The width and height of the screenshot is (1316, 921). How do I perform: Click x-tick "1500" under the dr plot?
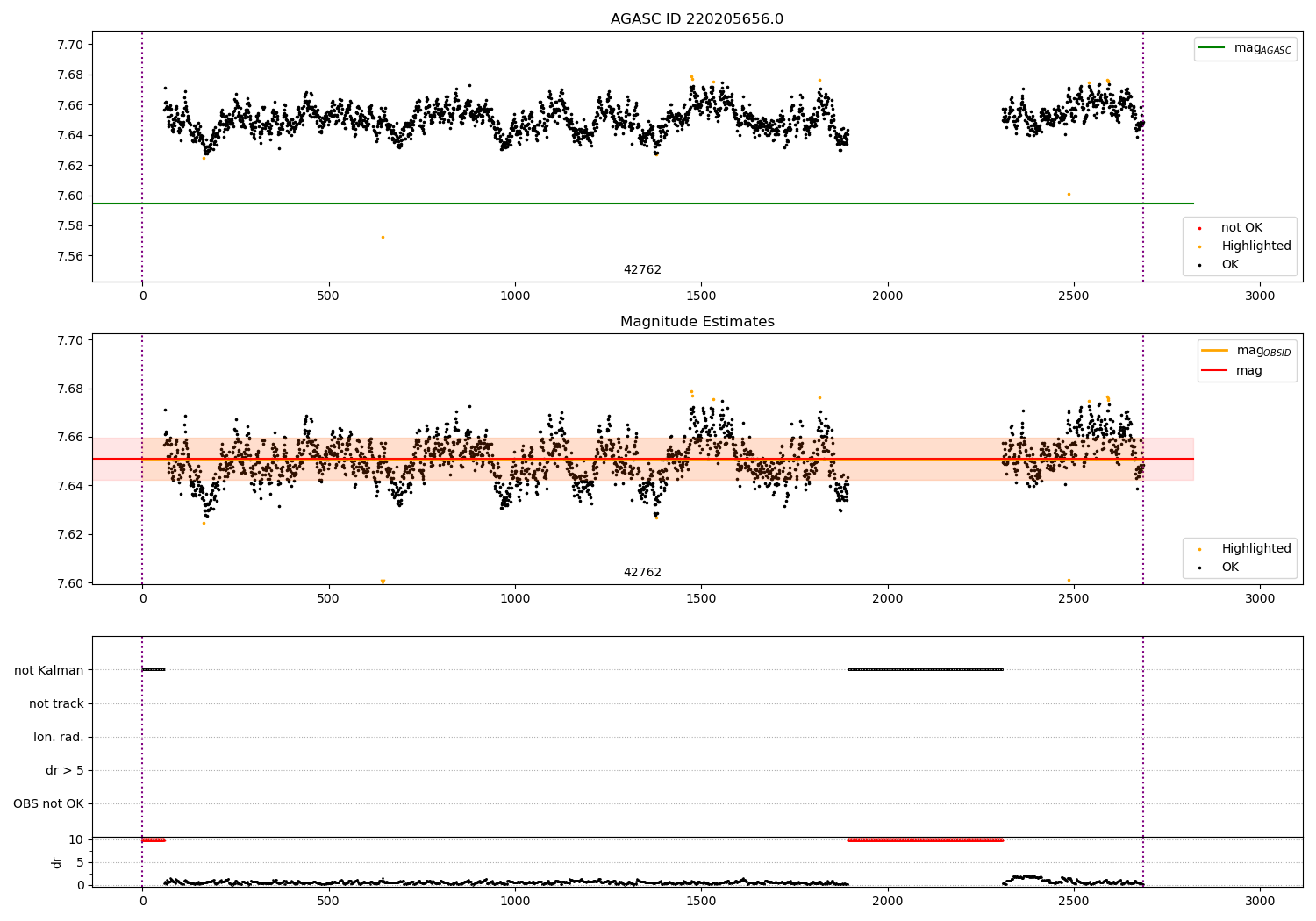pyautogui.click(x=701, y=901)
